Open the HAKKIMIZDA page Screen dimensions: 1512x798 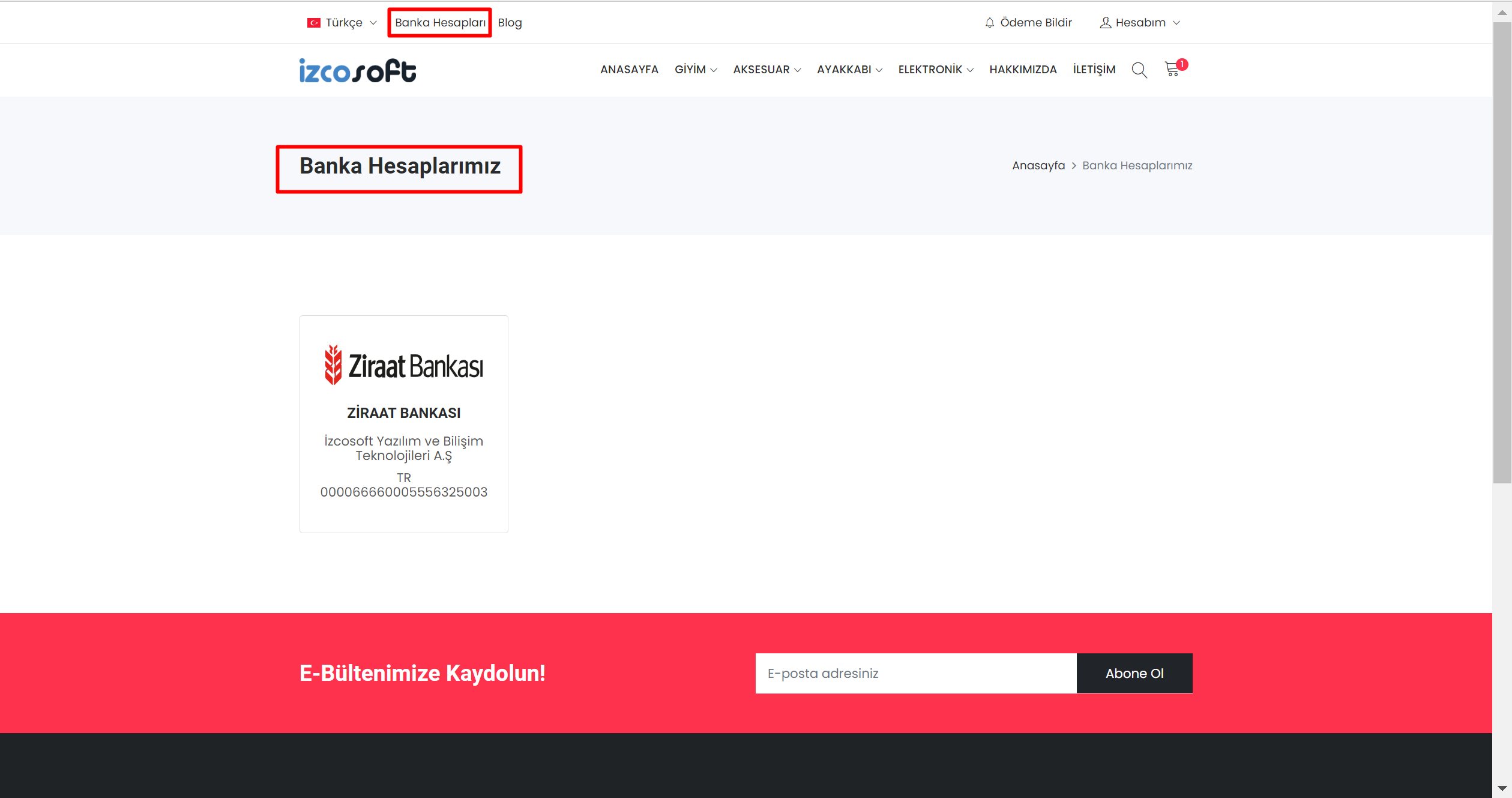click(x=1023, y=70)
